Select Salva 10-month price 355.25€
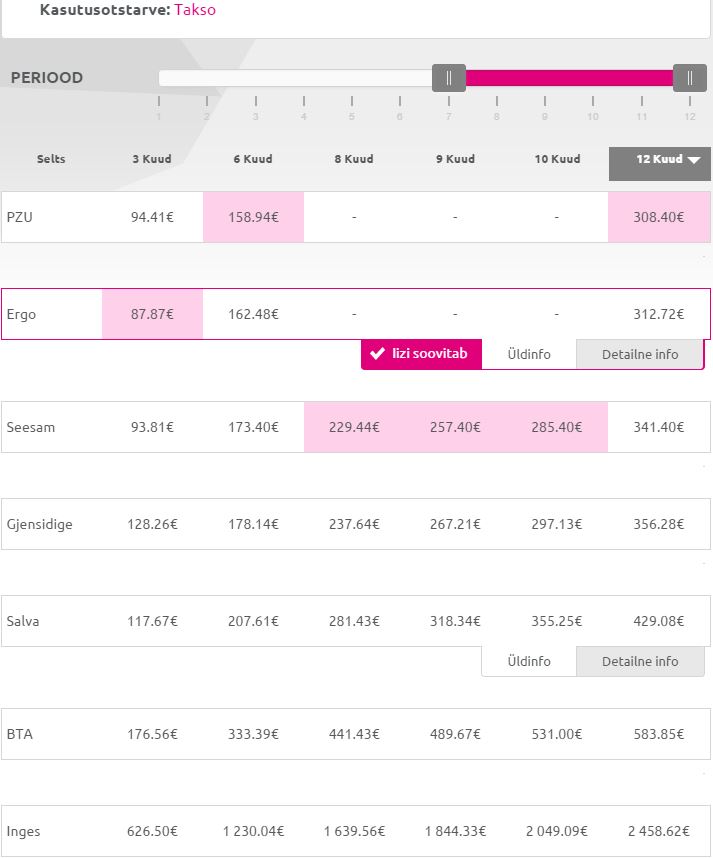This screenshot has width=713, height=858. [x=557, y=621]
